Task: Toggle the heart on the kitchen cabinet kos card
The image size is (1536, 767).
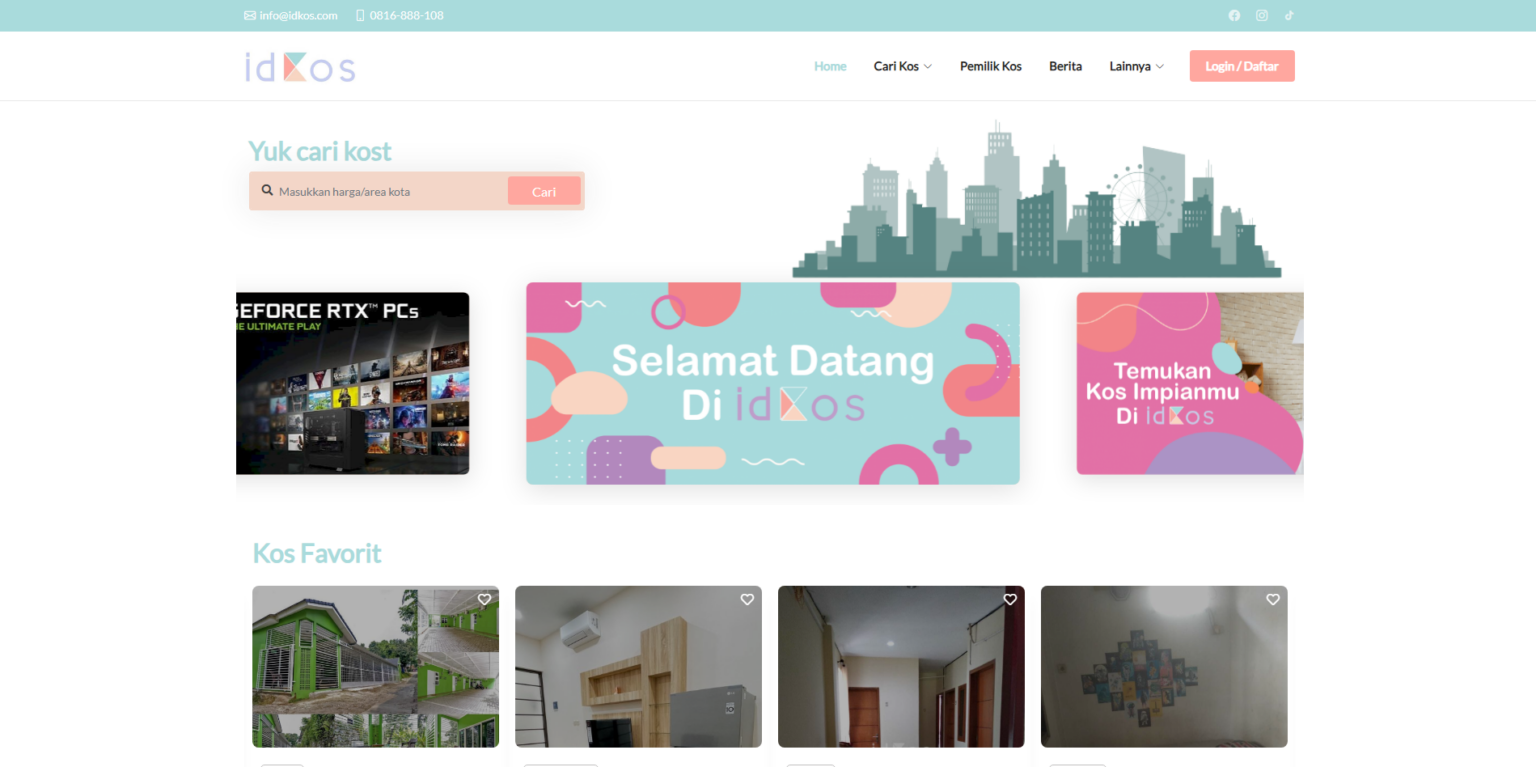Action: click(x=747, y=599)
